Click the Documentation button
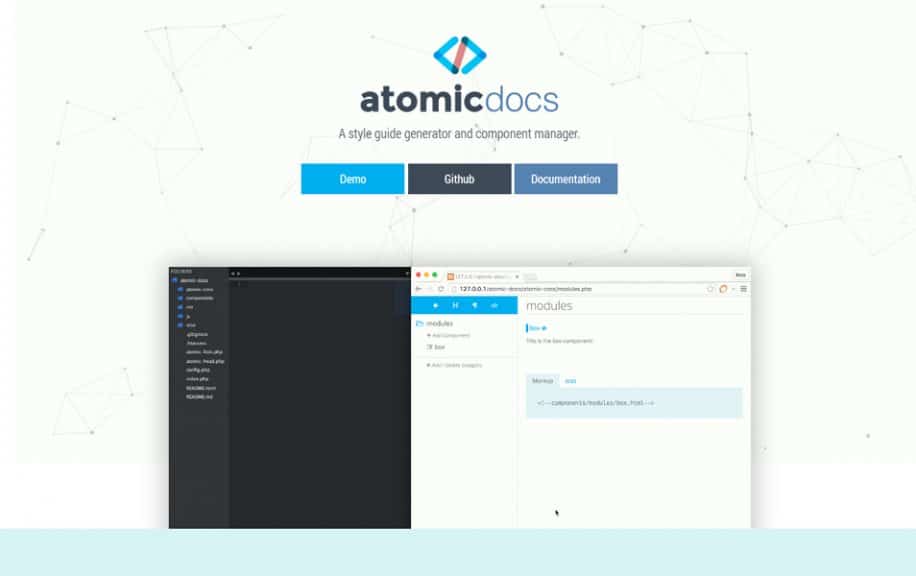Screen dimensions: 916x576 click(x=566, y=178)
